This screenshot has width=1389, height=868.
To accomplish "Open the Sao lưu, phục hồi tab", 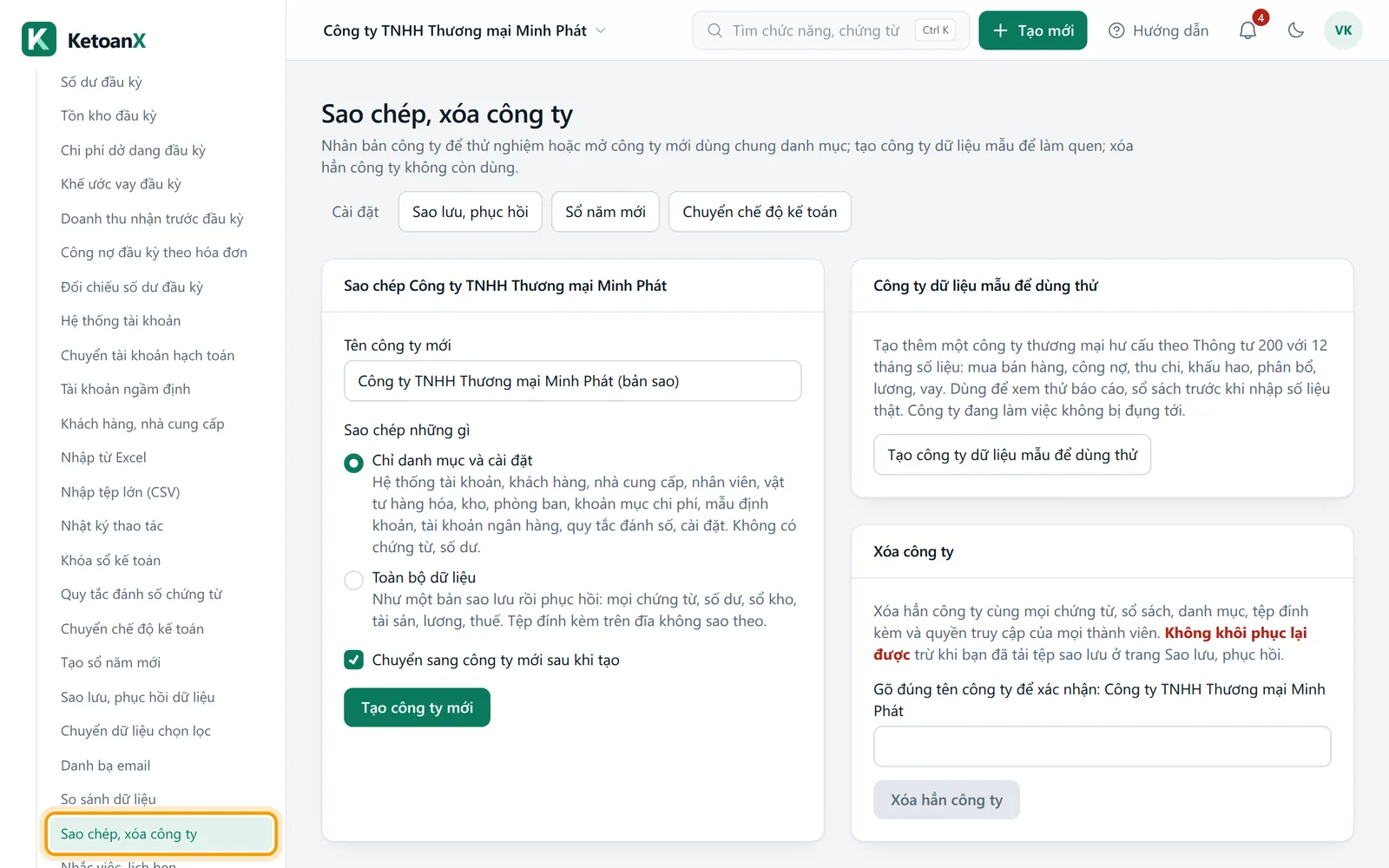I will click(471, 212).
